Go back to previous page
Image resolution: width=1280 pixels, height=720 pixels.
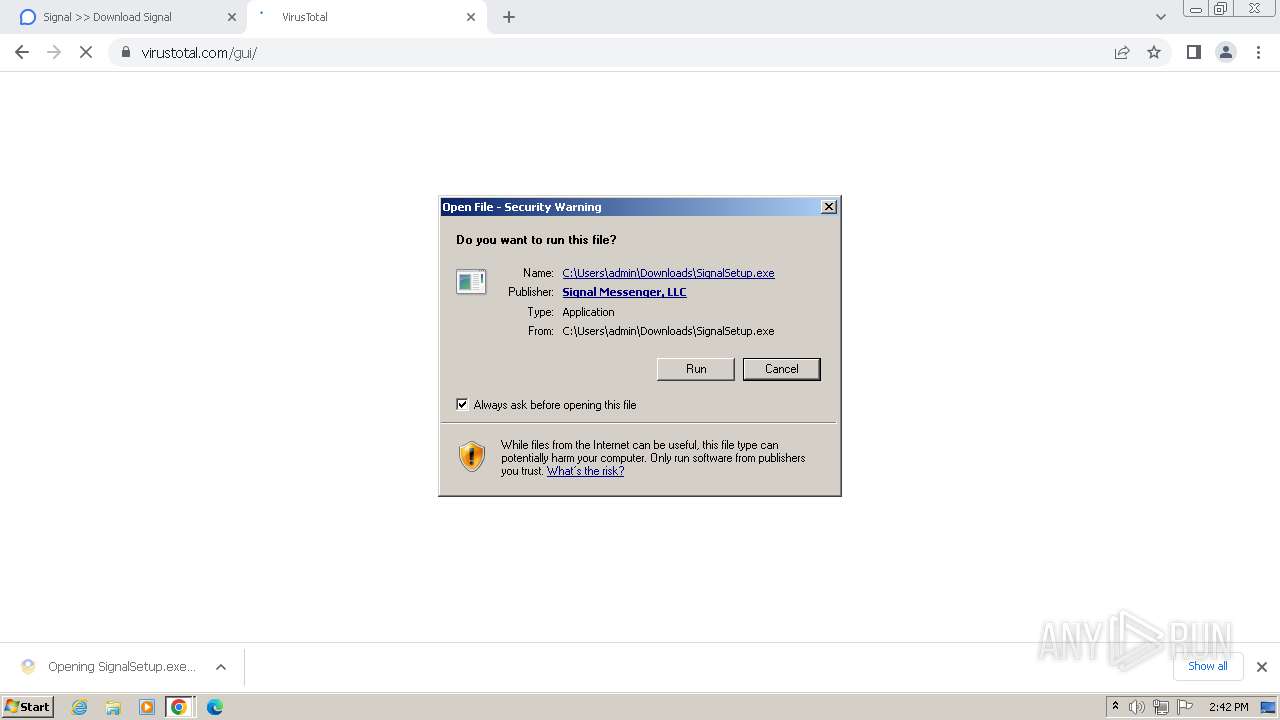click(22, 52)
